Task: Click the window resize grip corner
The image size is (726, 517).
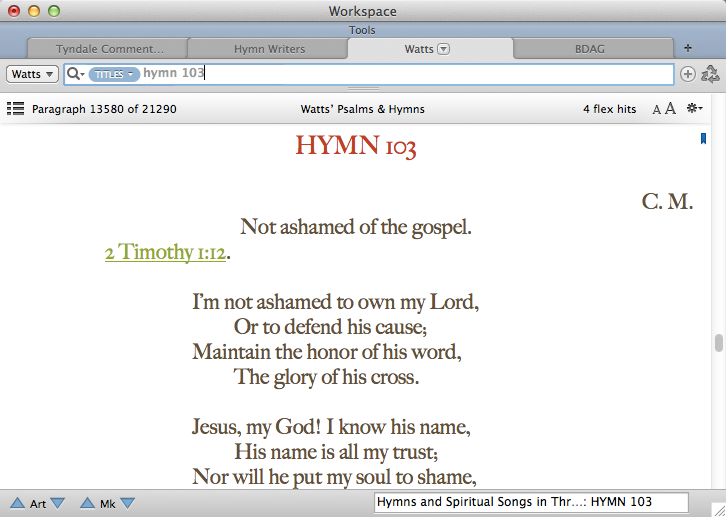Action: click(x=719, y=510)
